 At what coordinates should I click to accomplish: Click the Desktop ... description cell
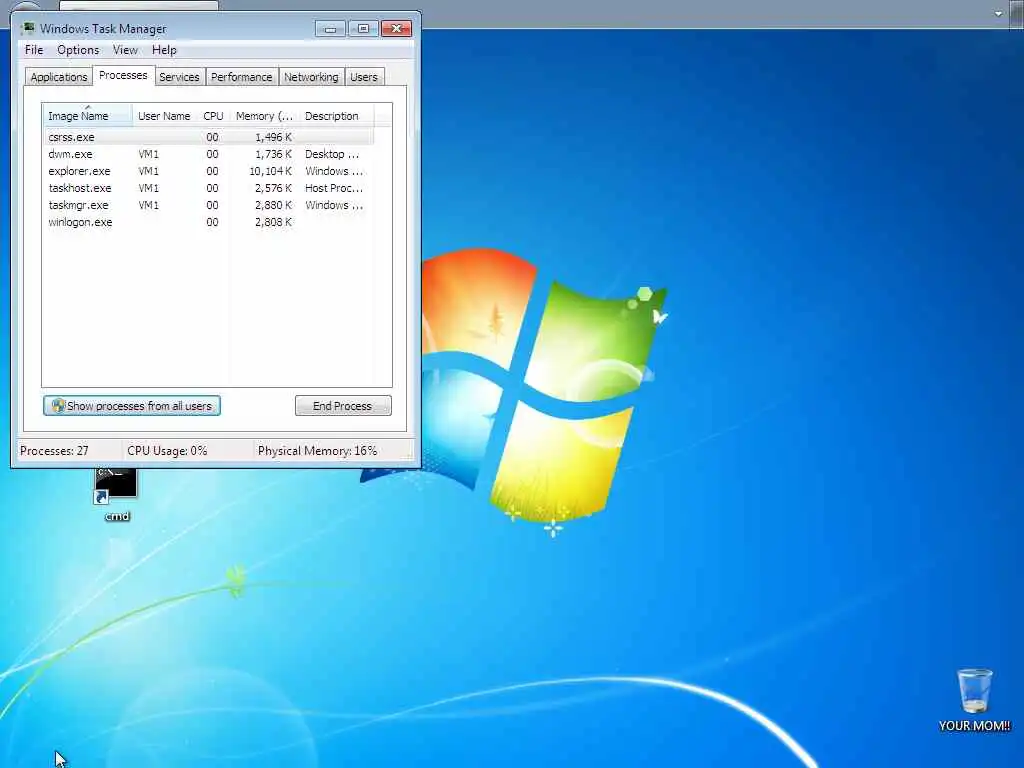coord(332,154)
